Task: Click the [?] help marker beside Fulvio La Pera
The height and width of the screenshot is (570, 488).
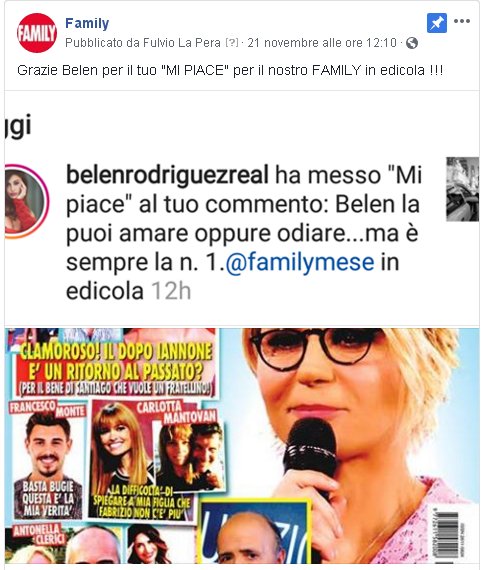Action: point(231,43)
